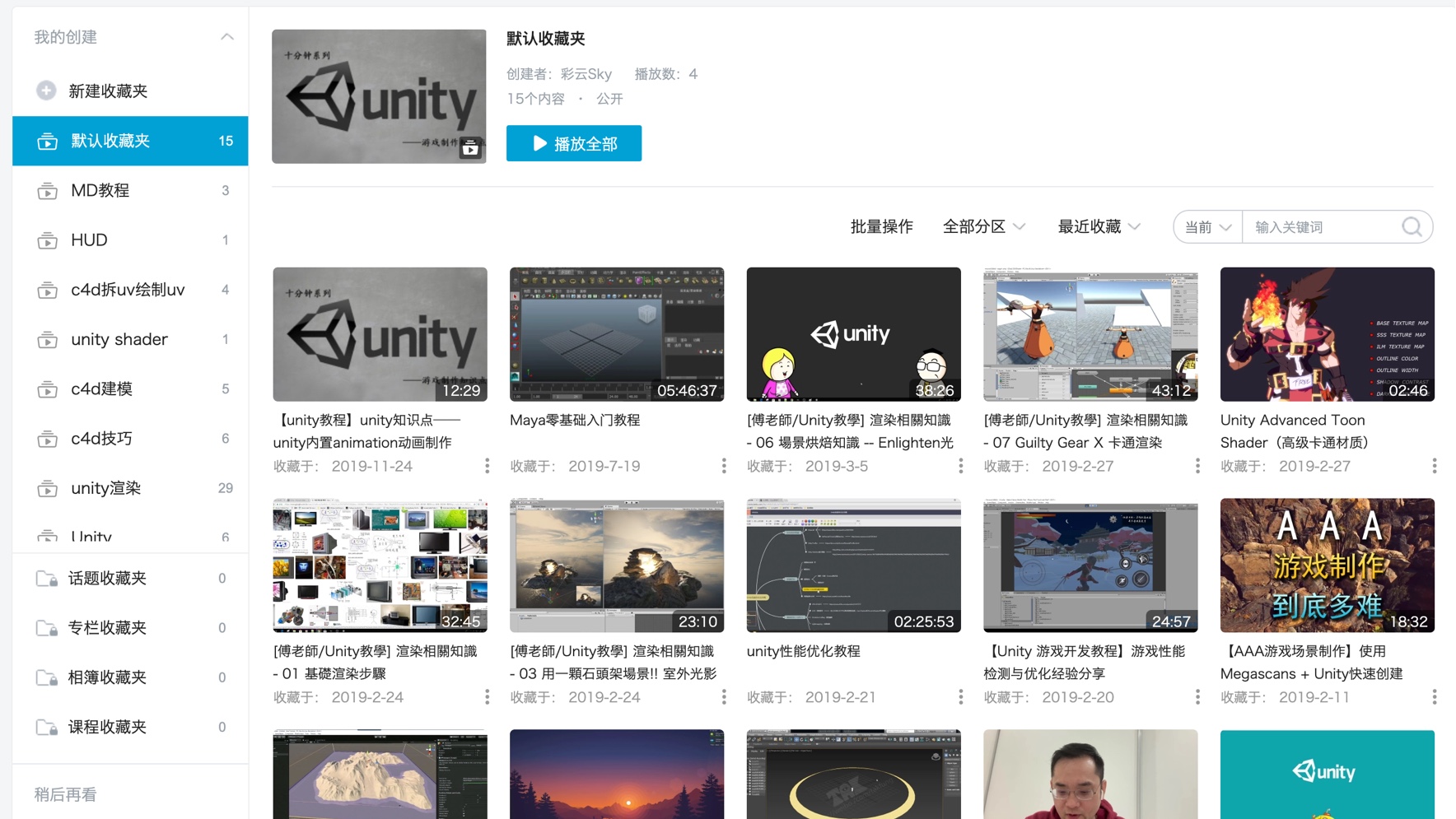
Task: Open title Maya零基础入门教程
Action: coord(575,420)
